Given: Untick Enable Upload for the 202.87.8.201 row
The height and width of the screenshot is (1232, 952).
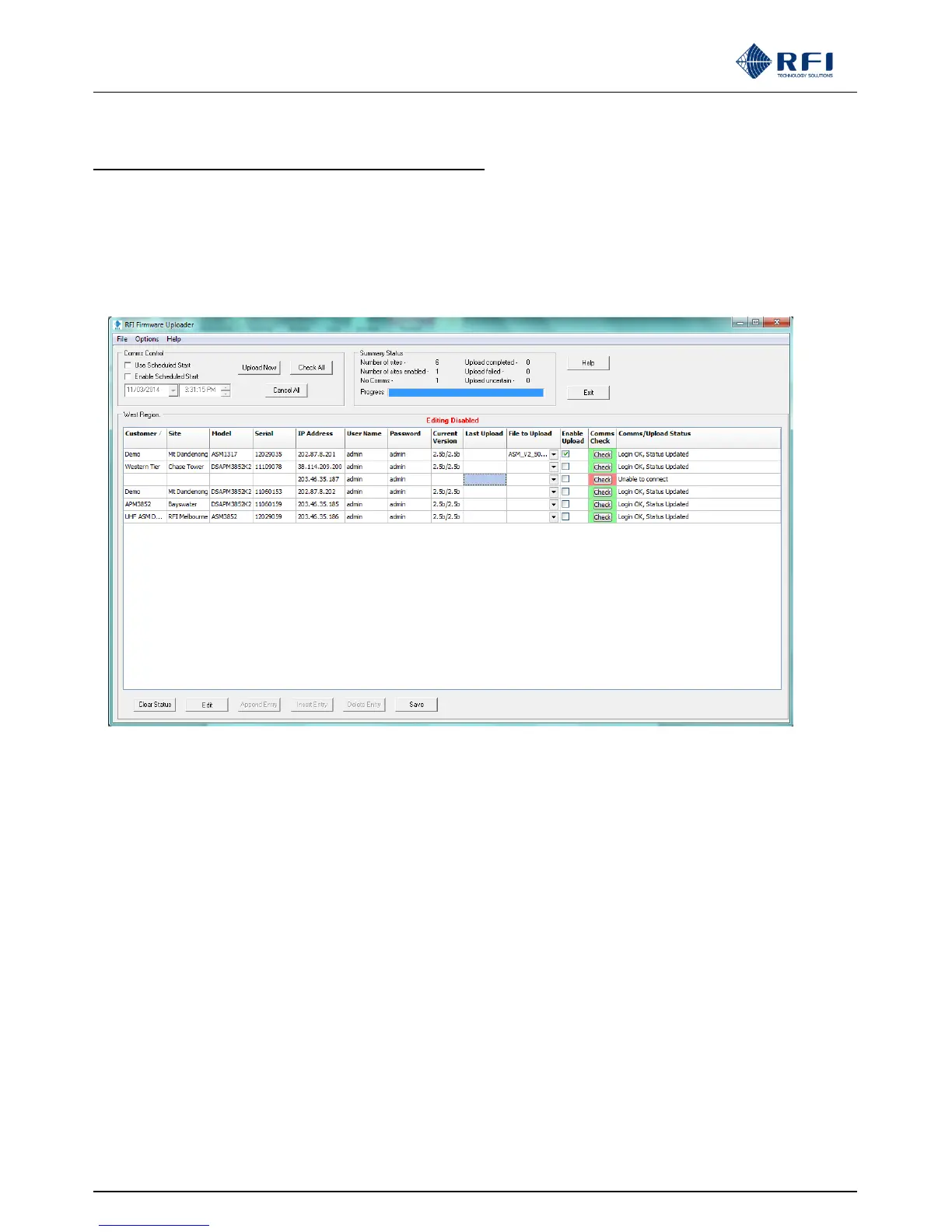Looking at the screenshot, I should click(565, 454).
